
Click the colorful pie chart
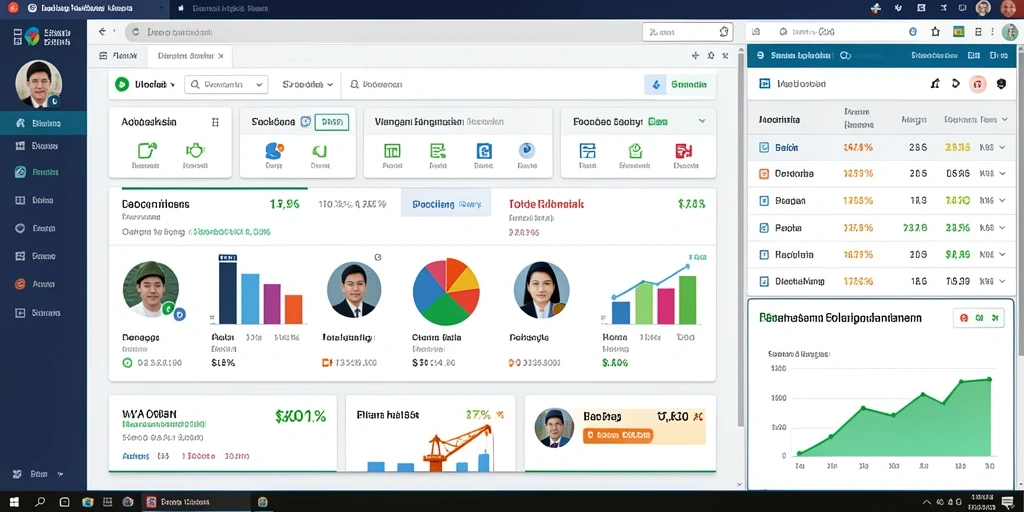(446, 291)
